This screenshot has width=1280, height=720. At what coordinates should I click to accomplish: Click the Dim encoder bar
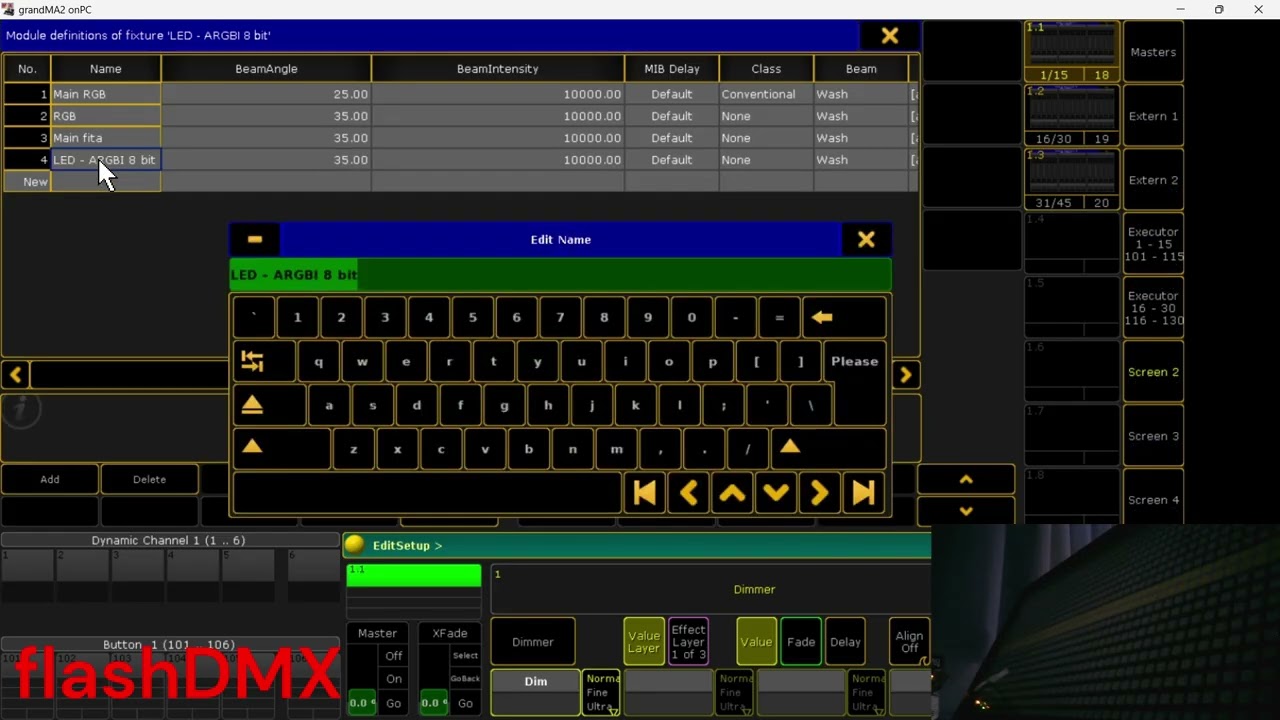tap(536, 692)
